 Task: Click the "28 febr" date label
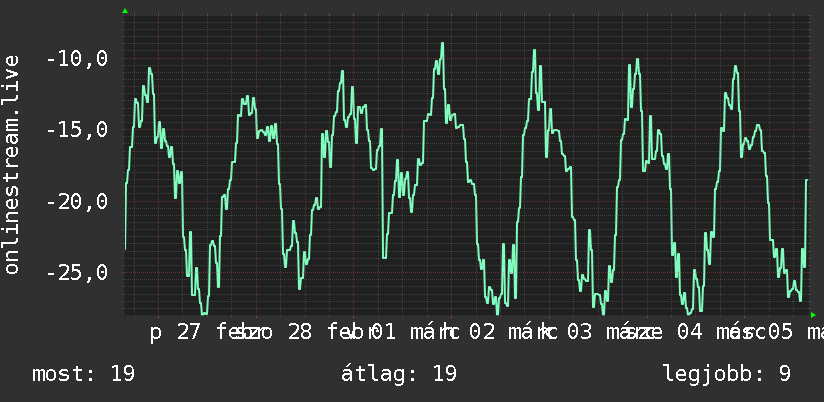click(333, 332)
